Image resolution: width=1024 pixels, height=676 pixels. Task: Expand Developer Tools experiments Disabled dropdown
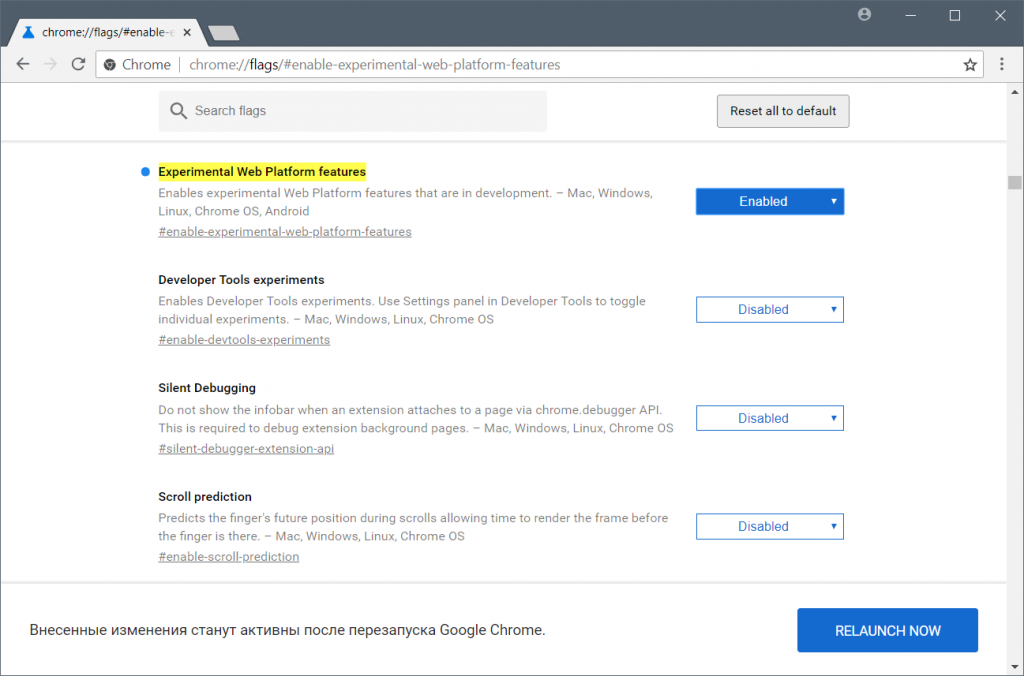tap(769, 310)
